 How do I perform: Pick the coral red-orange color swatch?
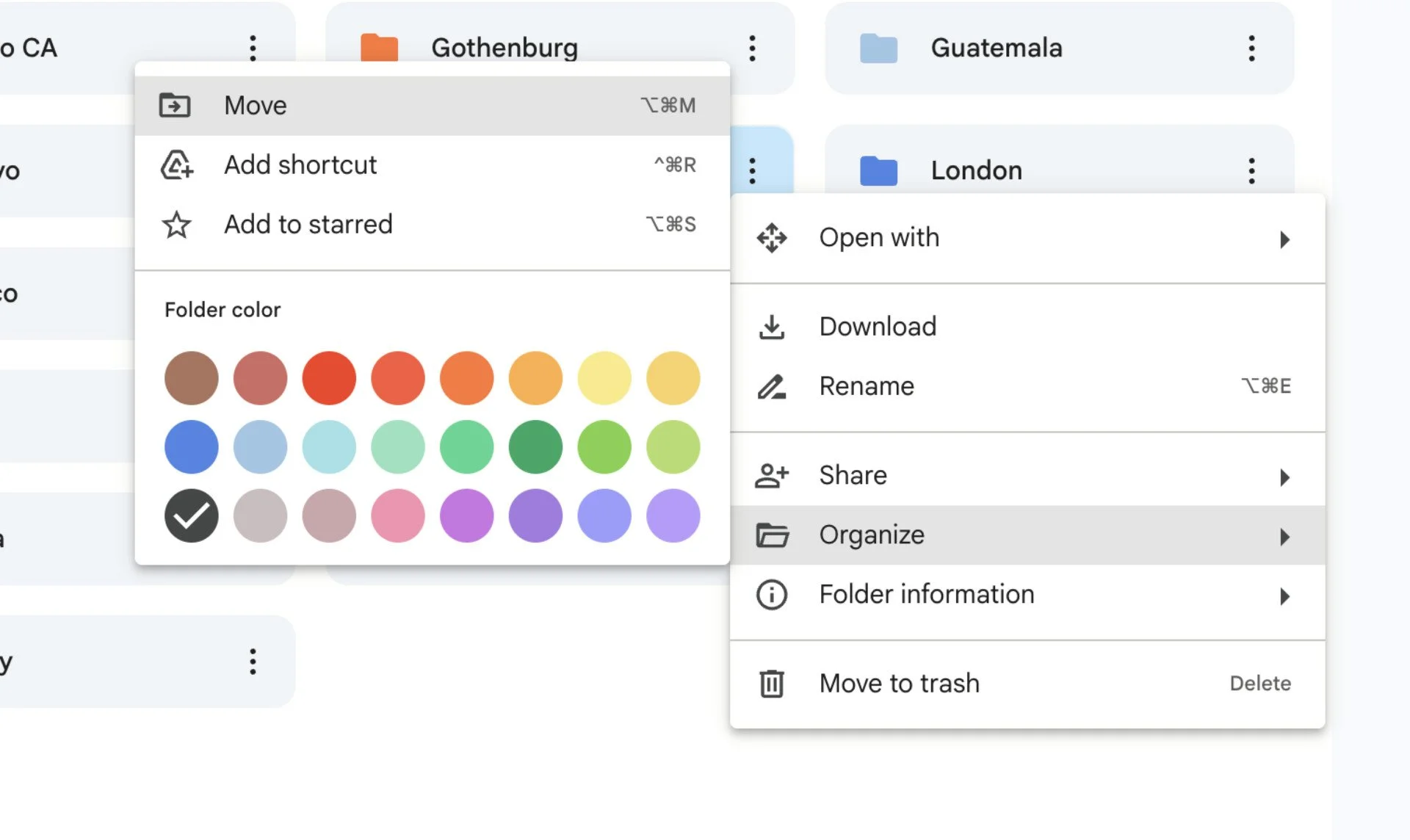pos(398,378)
